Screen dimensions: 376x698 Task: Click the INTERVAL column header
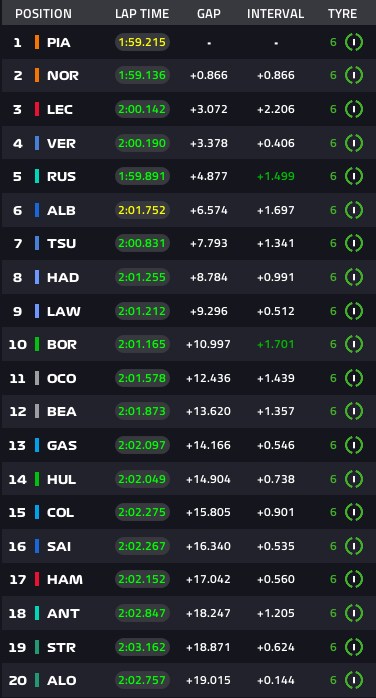pos(275,14)
